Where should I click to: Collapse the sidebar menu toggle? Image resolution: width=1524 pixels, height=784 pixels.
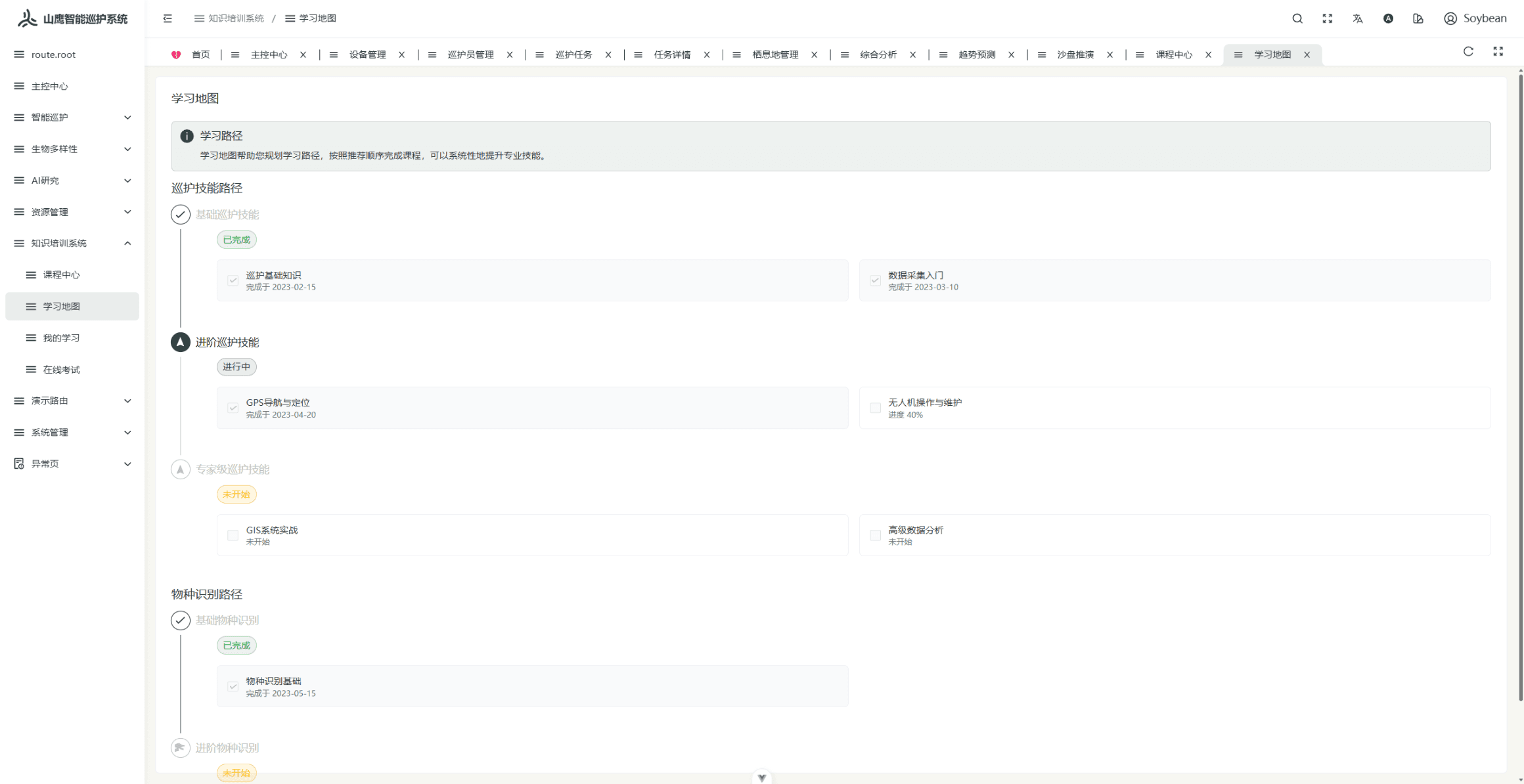point(168,18)
